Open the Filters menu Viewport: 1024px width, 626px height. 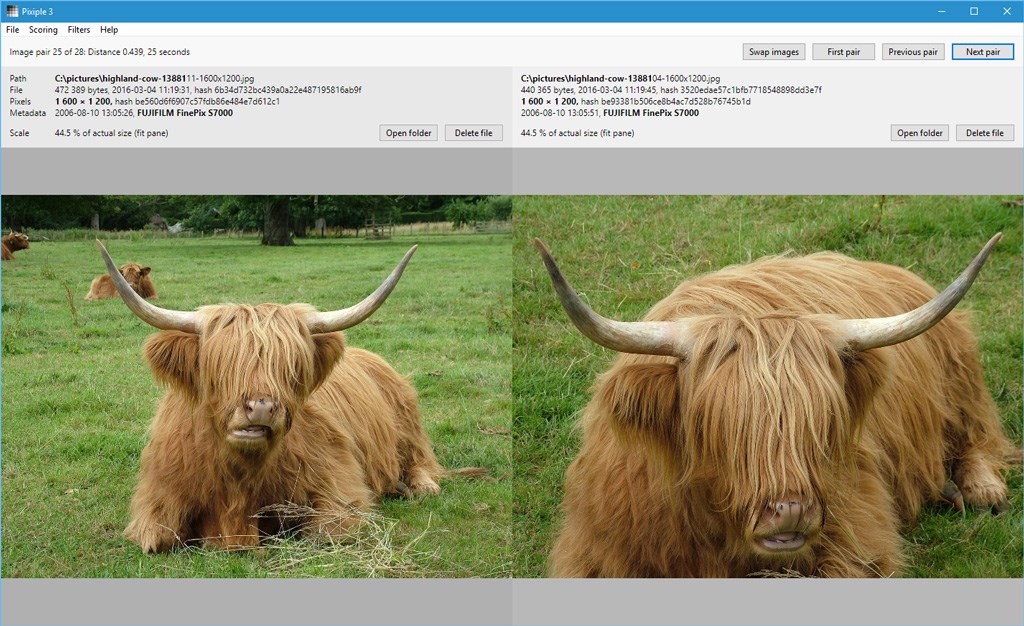79,29
